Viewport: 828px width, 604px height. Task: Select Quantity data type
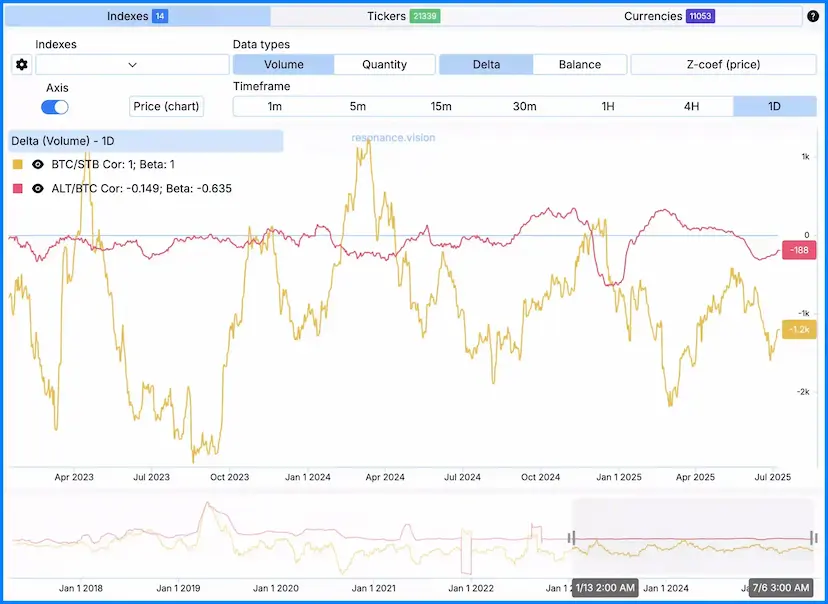(384, 65)
